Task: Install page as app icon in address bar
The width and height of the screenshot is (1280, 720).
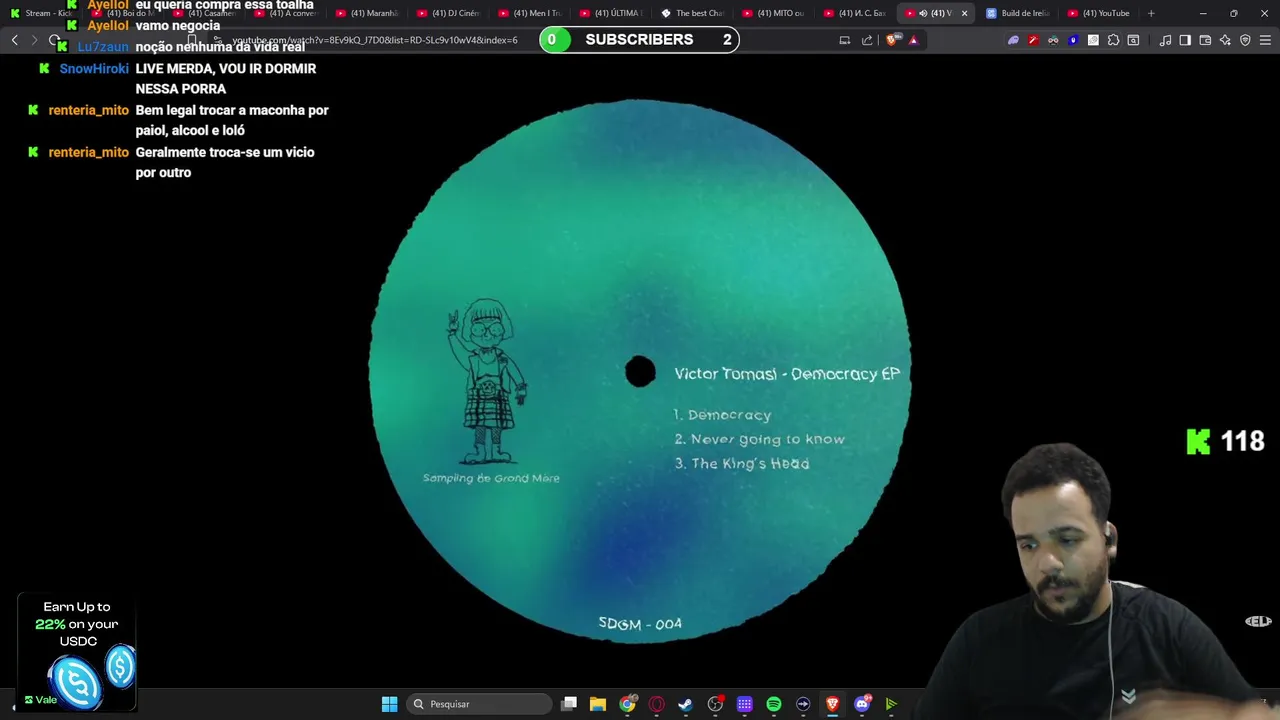Action: 845,40
